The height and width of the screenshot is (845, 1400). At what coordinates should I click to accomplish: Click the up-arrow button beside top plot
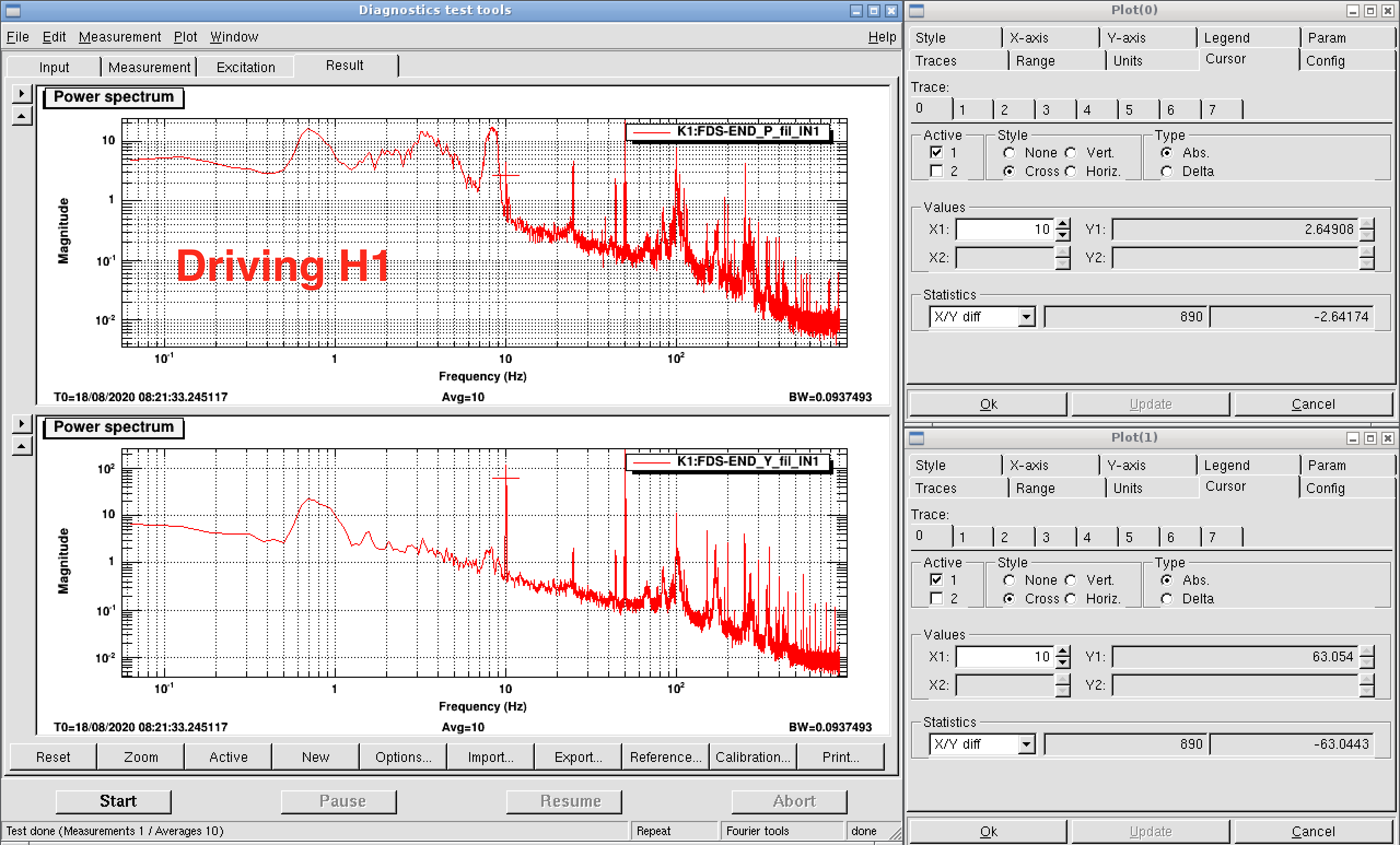tap(21, 116)
